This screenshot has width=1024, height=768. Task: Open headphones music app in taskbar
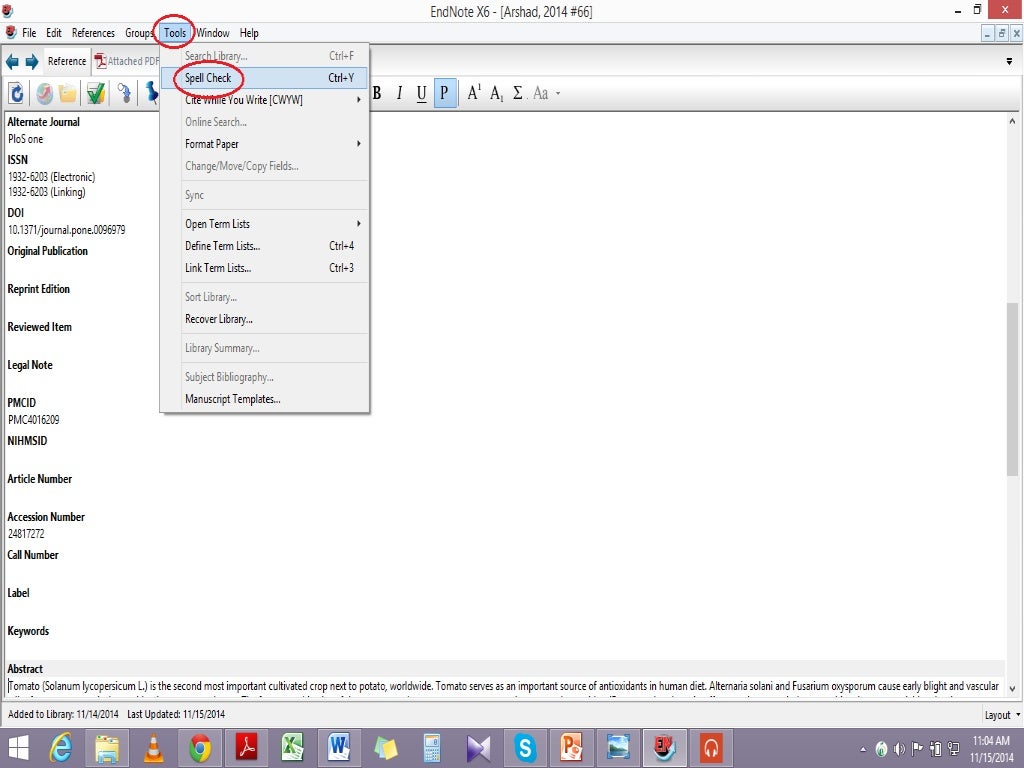coord(711,748)
